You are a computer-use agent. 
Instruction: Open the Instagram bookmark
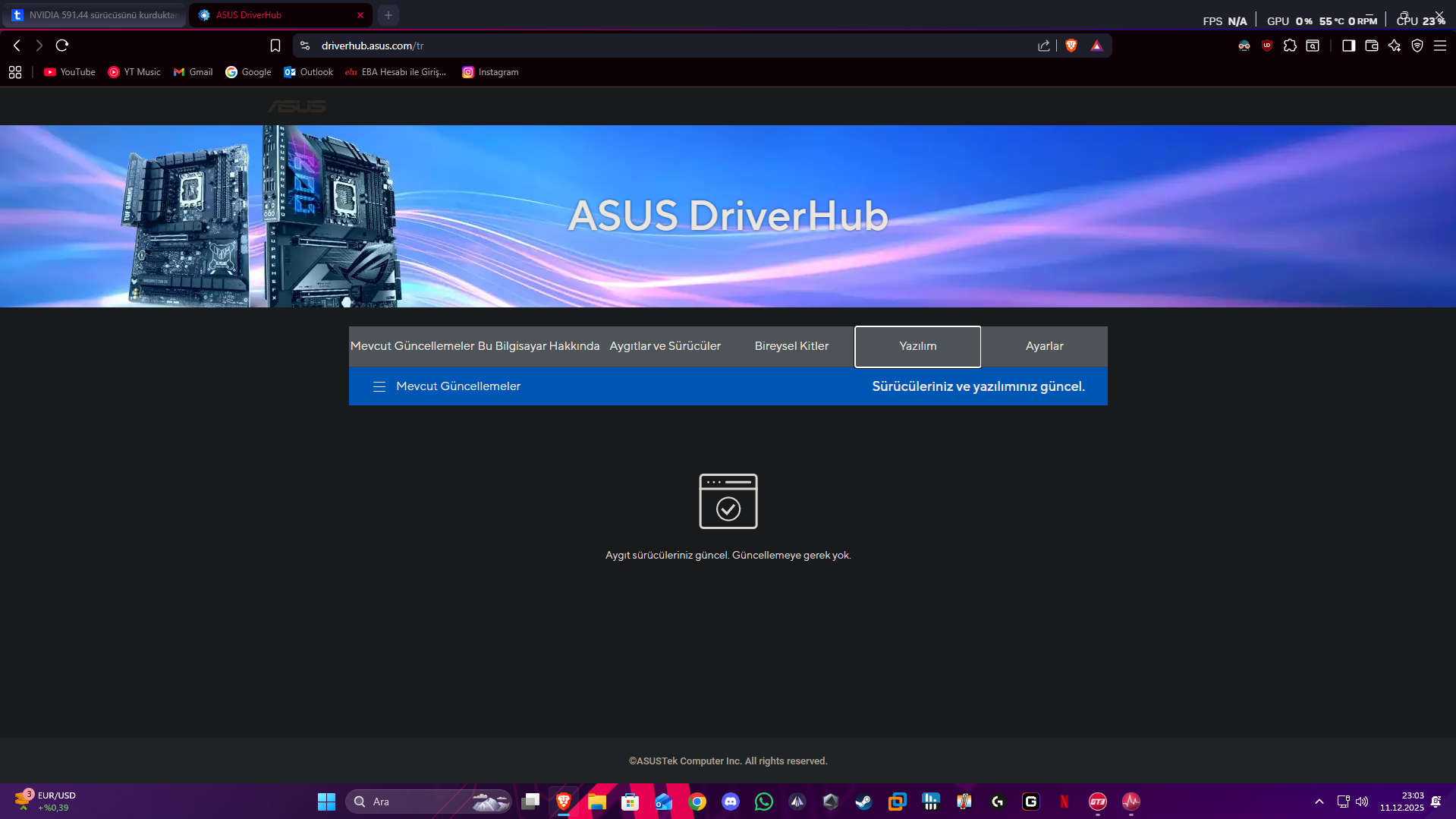click(490, 72)
